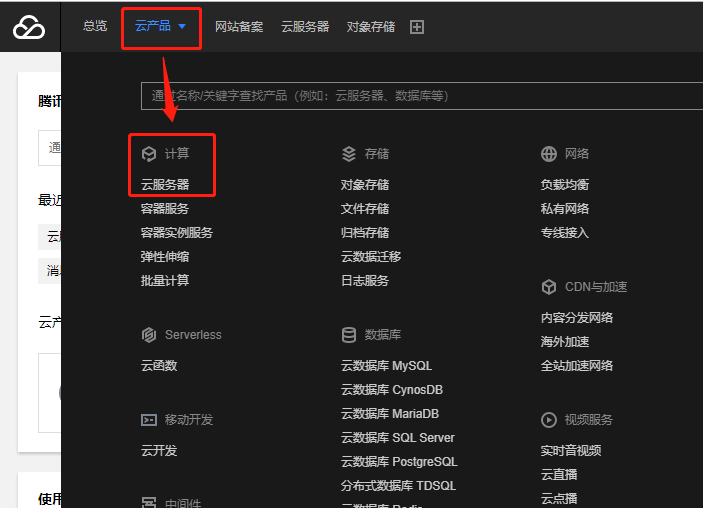Open 云开发 under 移动开发
The image size is (703, 508).
159,451
